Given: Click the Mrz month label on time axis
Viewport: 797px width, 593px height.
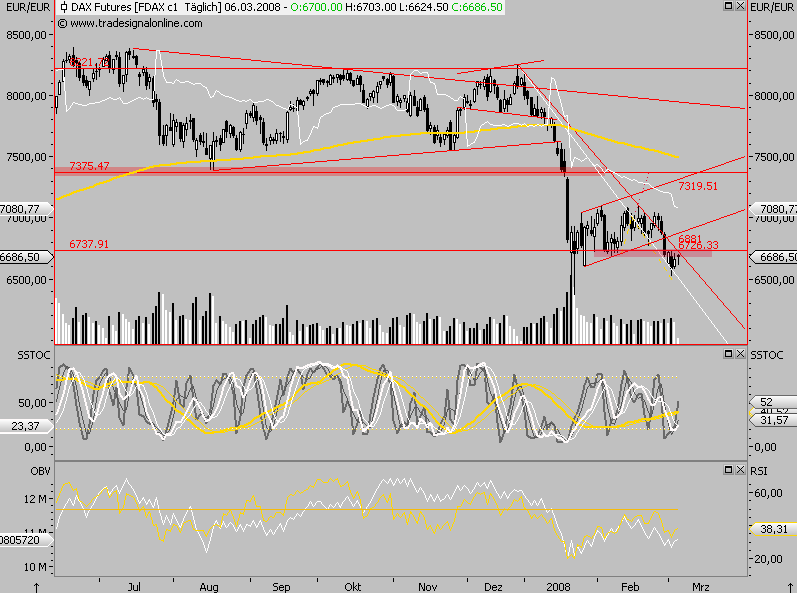Looking at the screenshot, I should (x=700, y=587).
